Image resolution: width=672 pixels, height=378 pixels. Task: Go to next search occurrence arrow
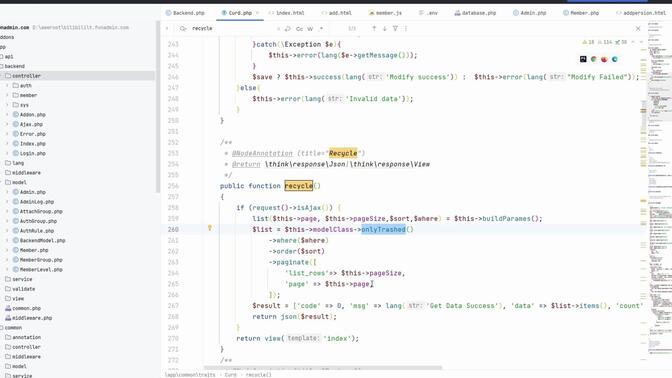point(384,28)
